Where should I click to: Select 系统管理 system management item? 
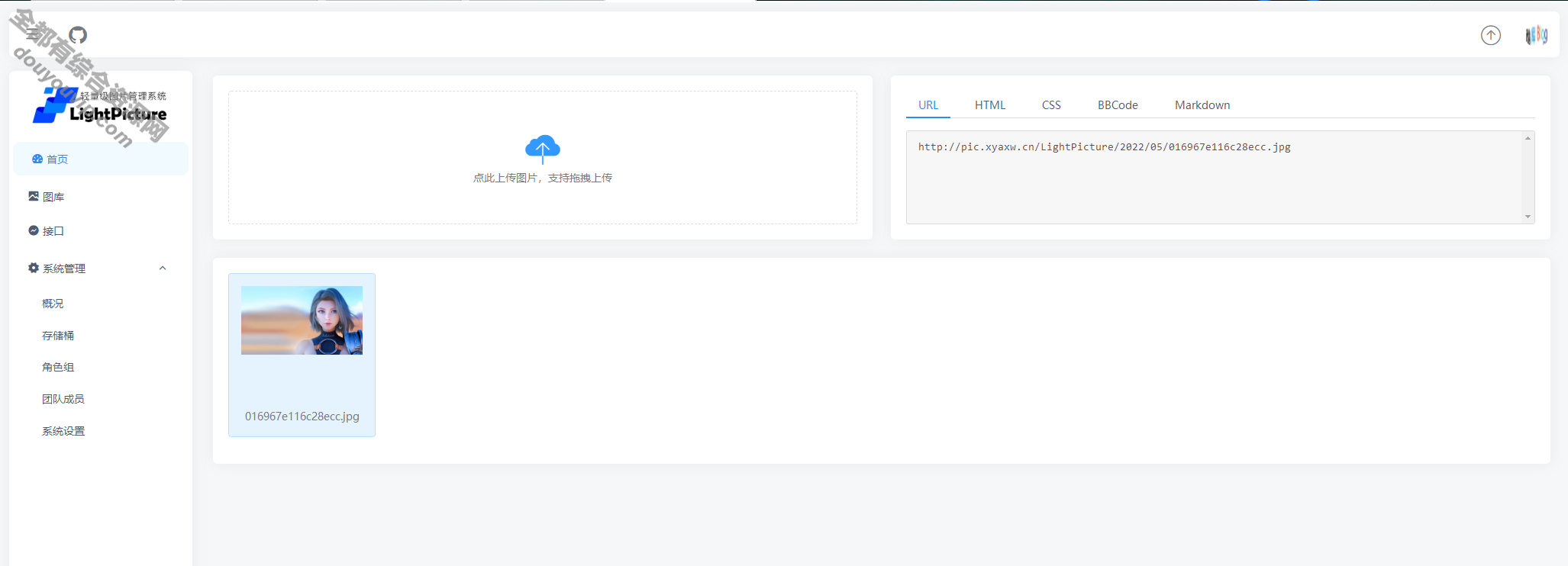(x=101, y=269)
